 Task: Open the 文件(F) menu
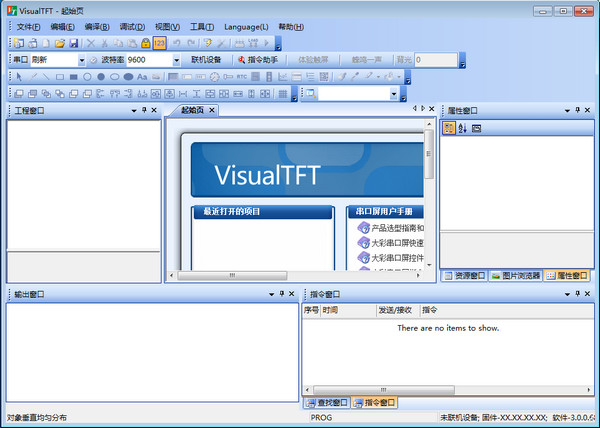(28, 27)
